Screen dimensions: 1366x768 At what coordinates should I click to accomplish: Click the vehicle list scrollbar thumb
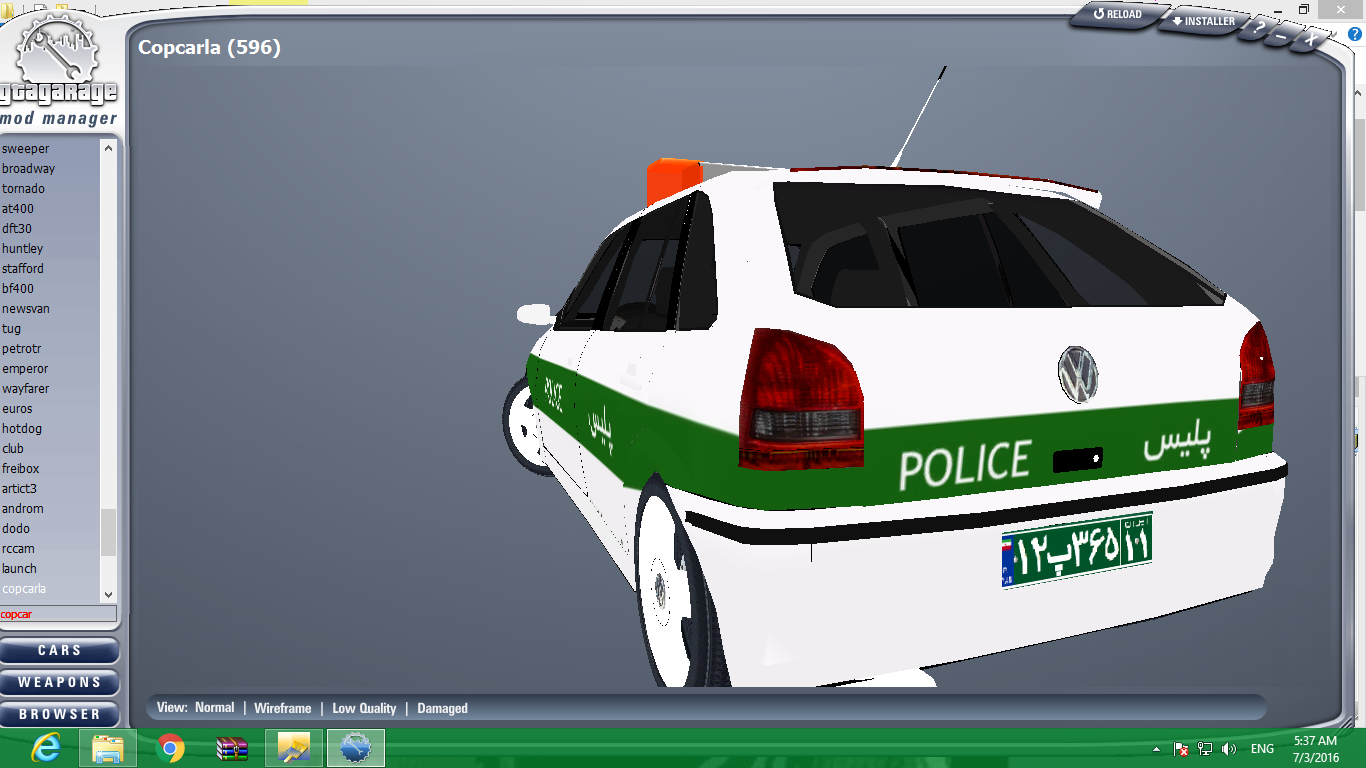coord(109,532)
